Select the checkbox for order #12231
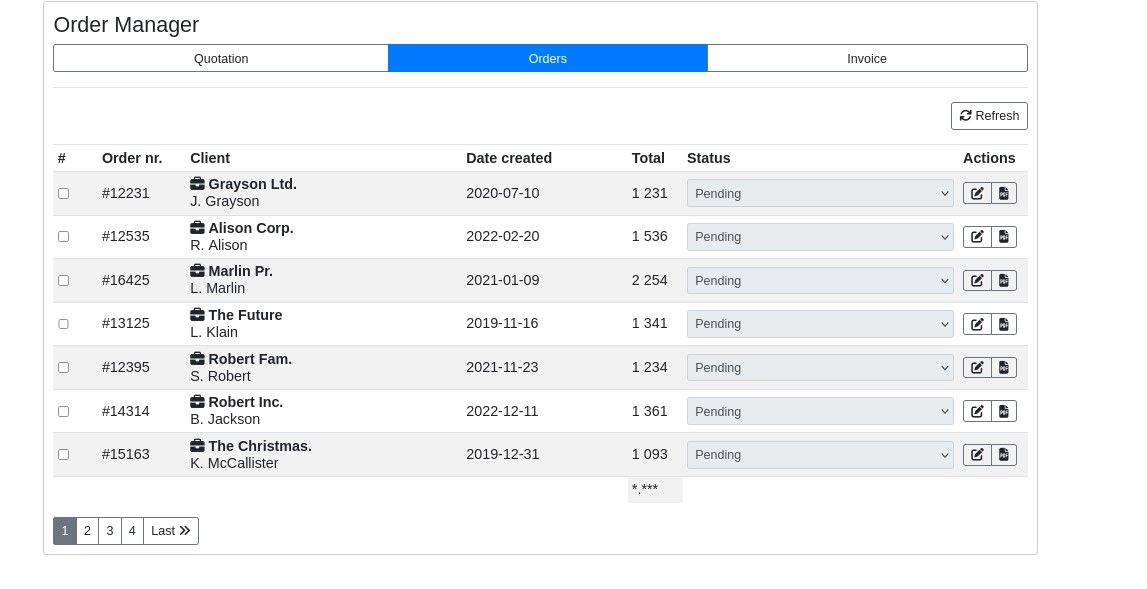 point(64,193)
